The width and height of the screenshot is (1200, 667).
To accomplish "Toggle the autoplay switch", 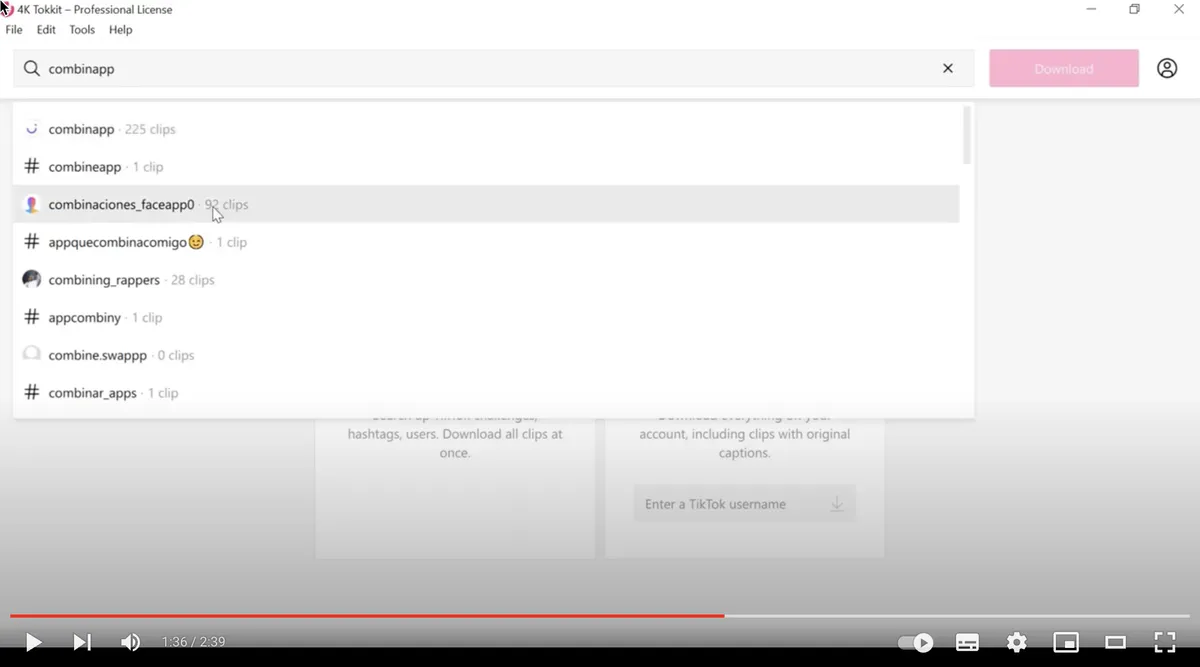I will click(915, 642).
